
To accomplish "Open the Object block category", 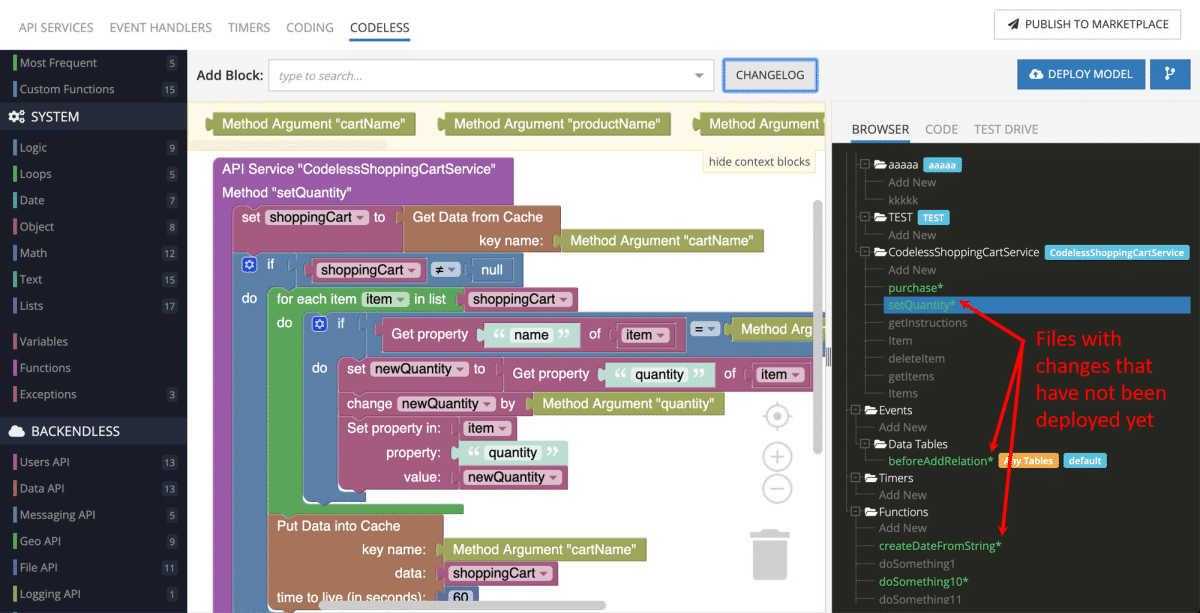I will pos(93,227).
